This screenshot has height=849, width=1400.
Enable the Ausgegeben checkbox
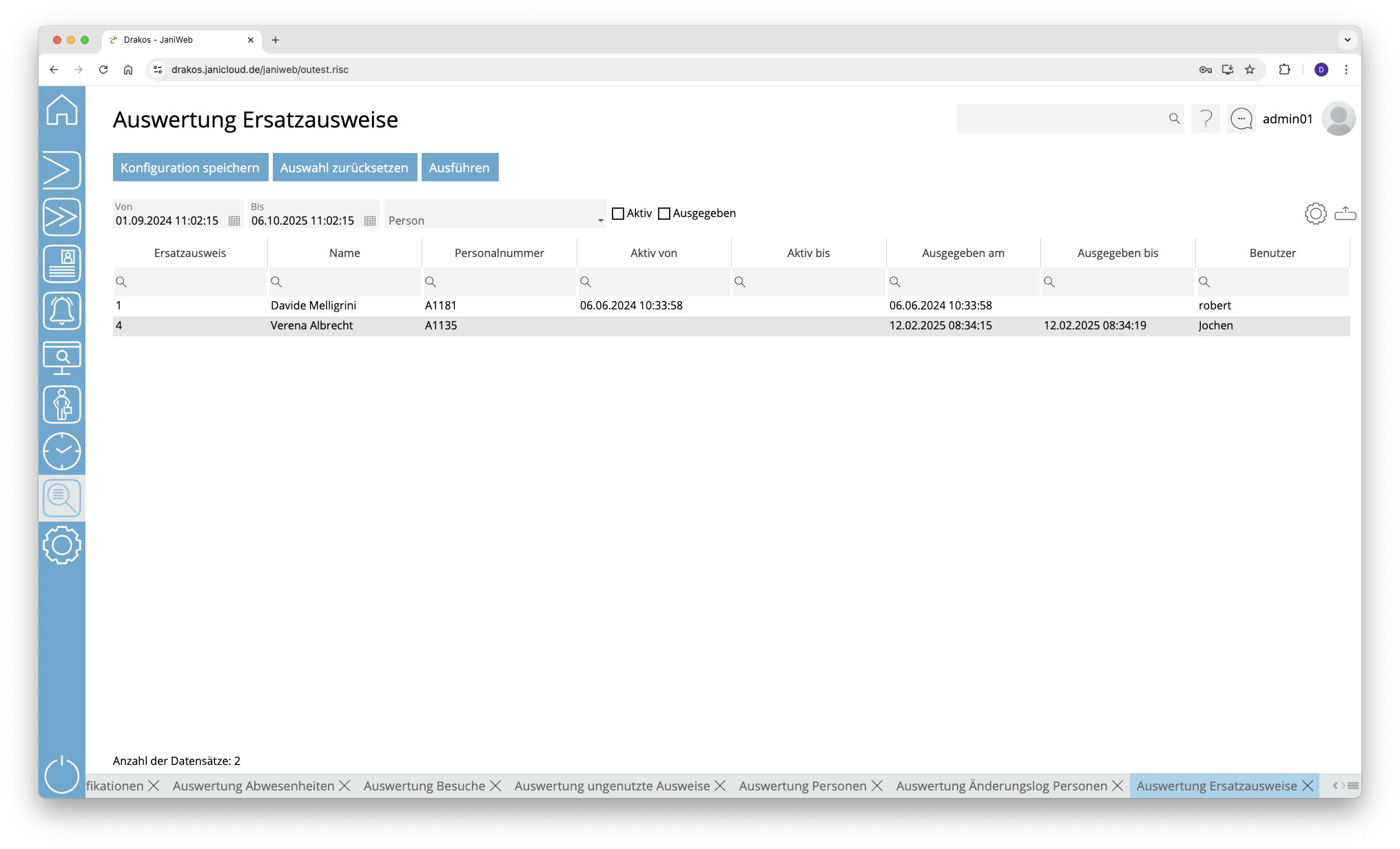[x=664, y=214]
